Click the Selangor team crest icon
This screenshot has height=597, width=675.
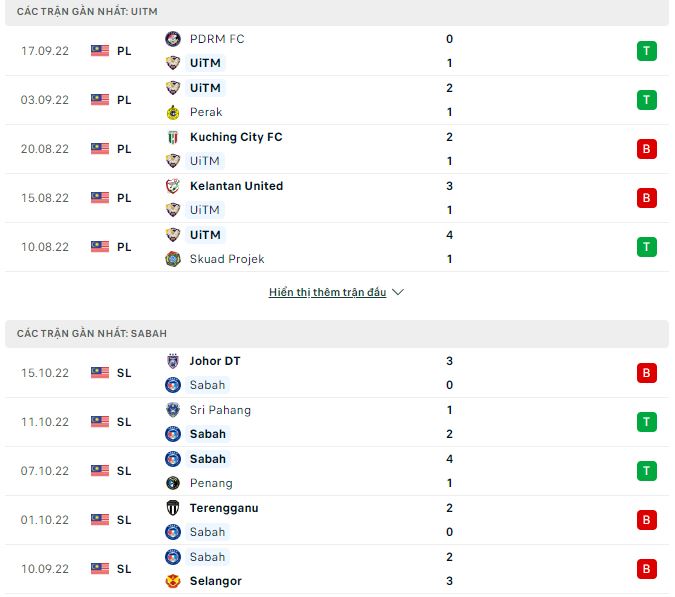tap(173, 581)
